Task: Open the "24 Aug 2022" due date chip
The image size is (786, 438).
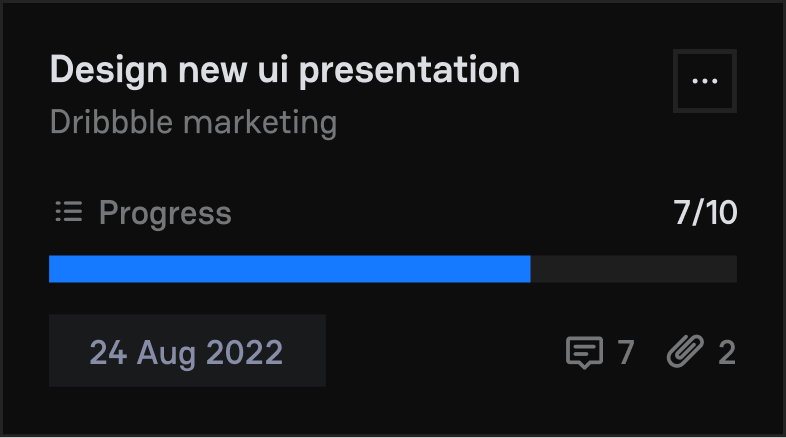Action: tap(187, 351)
